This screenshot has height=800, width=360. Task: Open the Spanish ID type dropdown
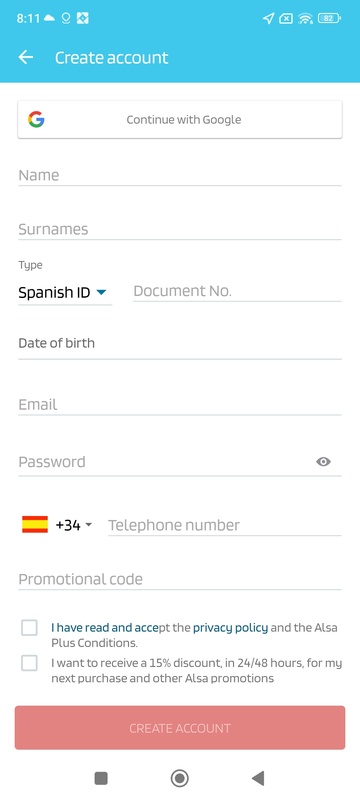(65, 293)
